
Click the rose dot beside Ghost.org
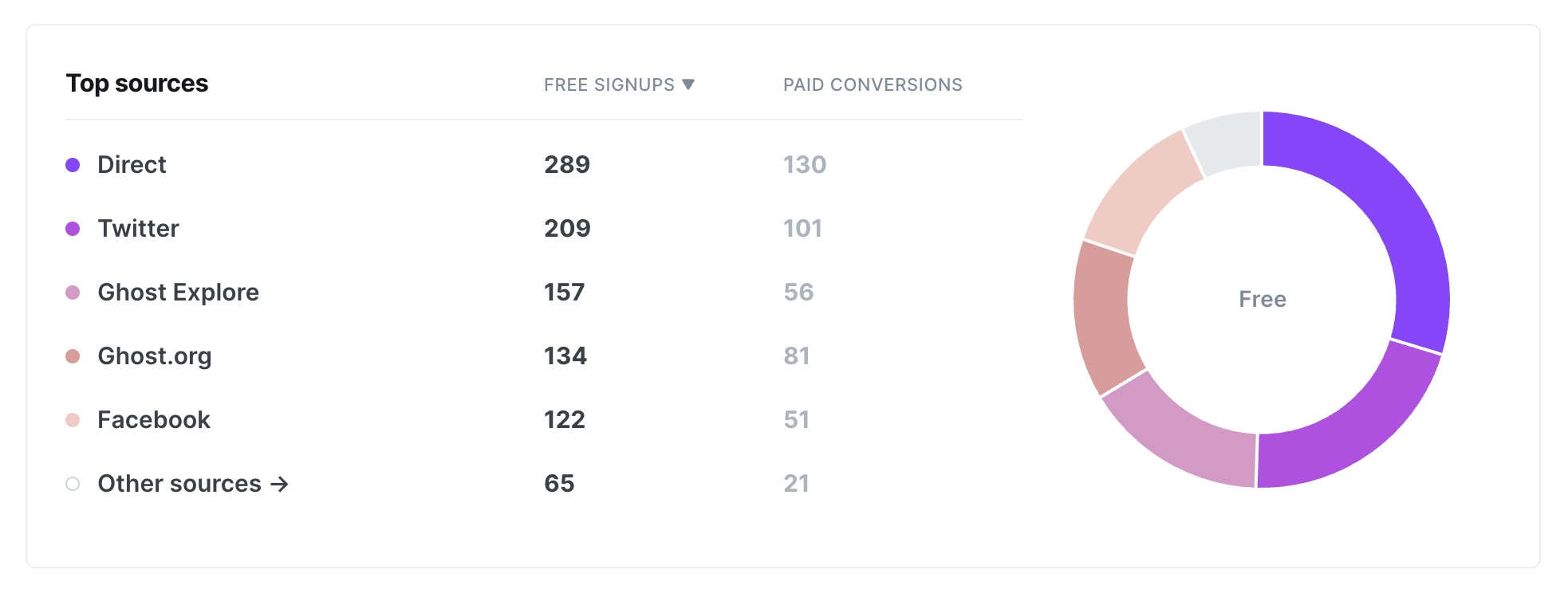point(73,356)
